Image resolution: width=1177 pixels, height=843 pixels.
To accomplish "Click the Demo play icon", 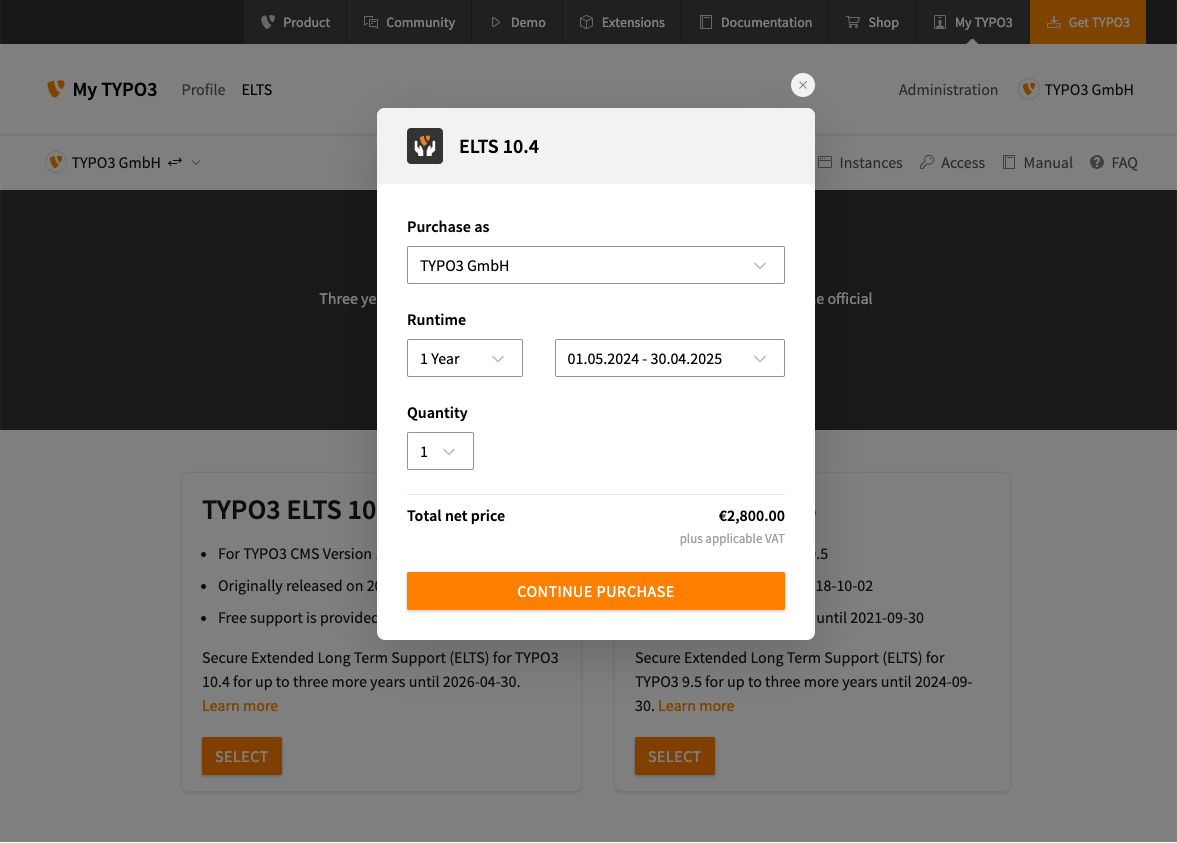I will [x=495, y=23].
